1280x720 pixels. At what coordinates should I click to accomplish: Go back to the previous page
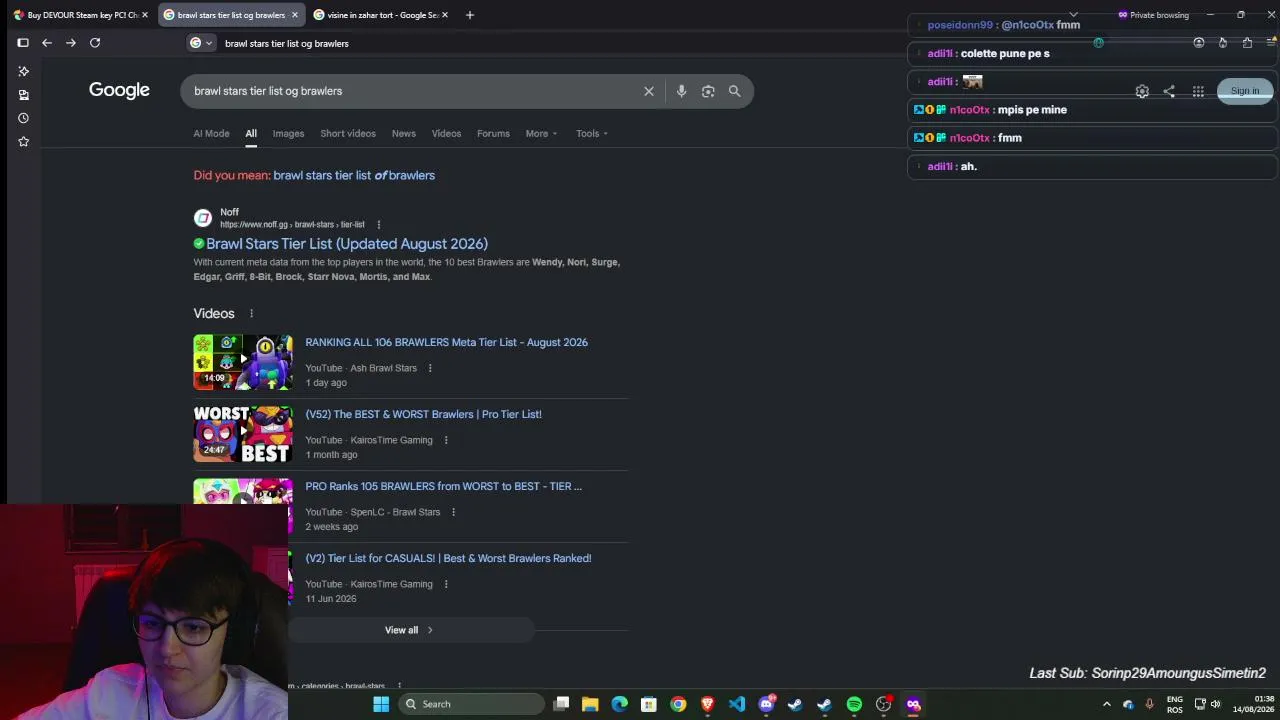pos(47,43)
